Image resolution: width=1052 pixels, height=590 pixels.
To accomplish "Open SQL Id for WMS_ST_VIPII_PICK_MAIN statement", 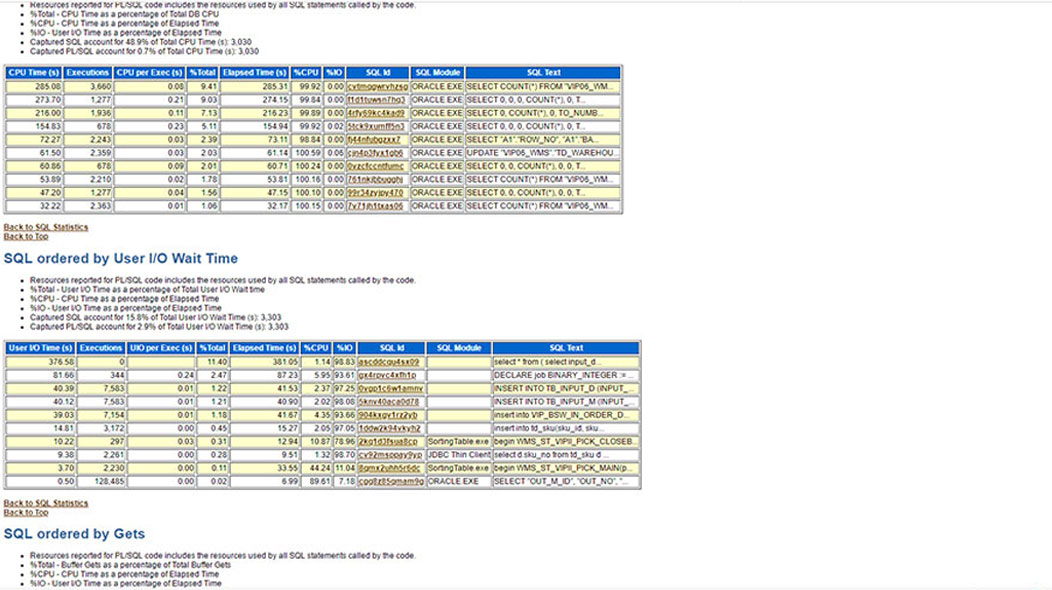I will pos(390,467).
